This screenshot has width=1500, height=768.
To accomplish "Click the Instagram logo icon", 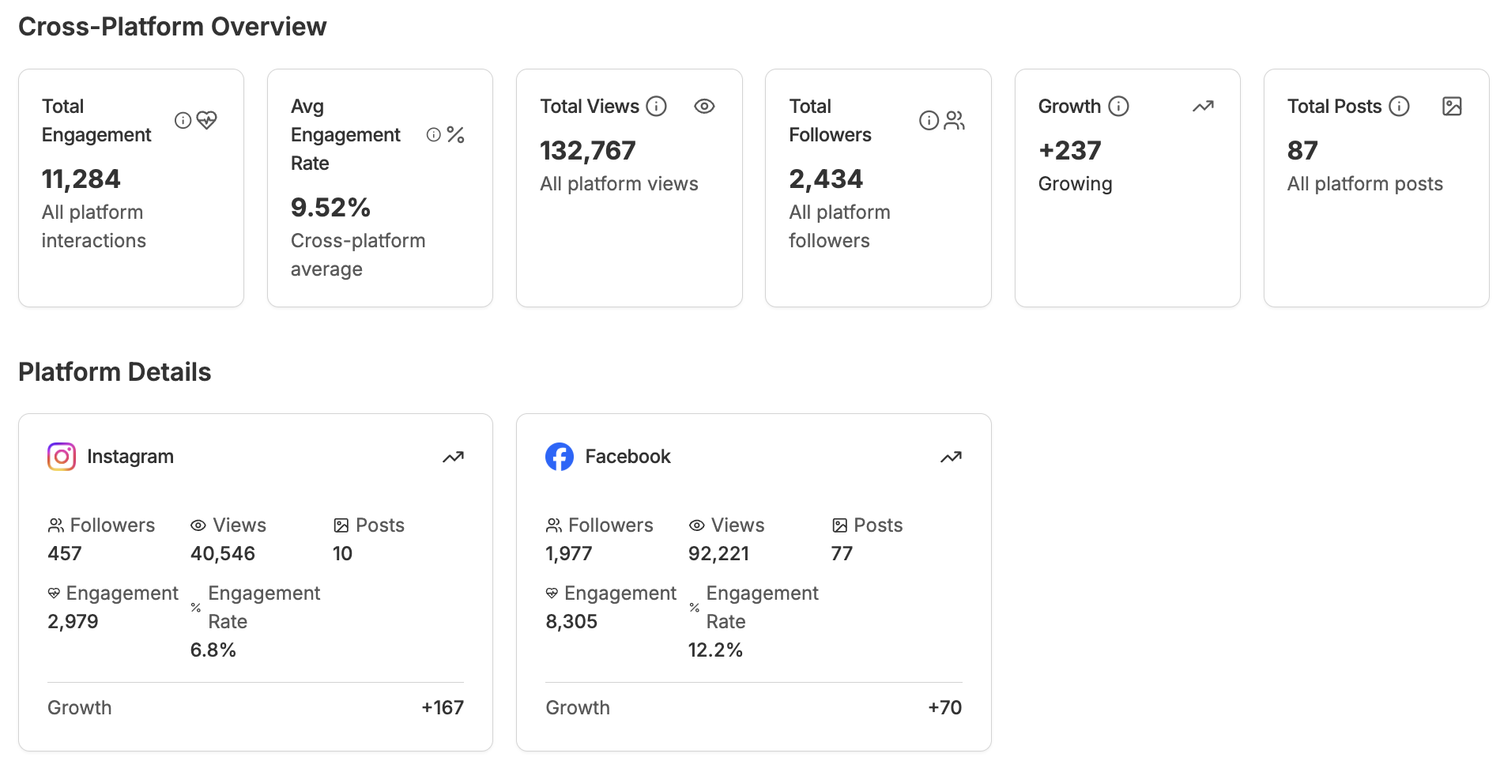I will [x=62, y=457].
